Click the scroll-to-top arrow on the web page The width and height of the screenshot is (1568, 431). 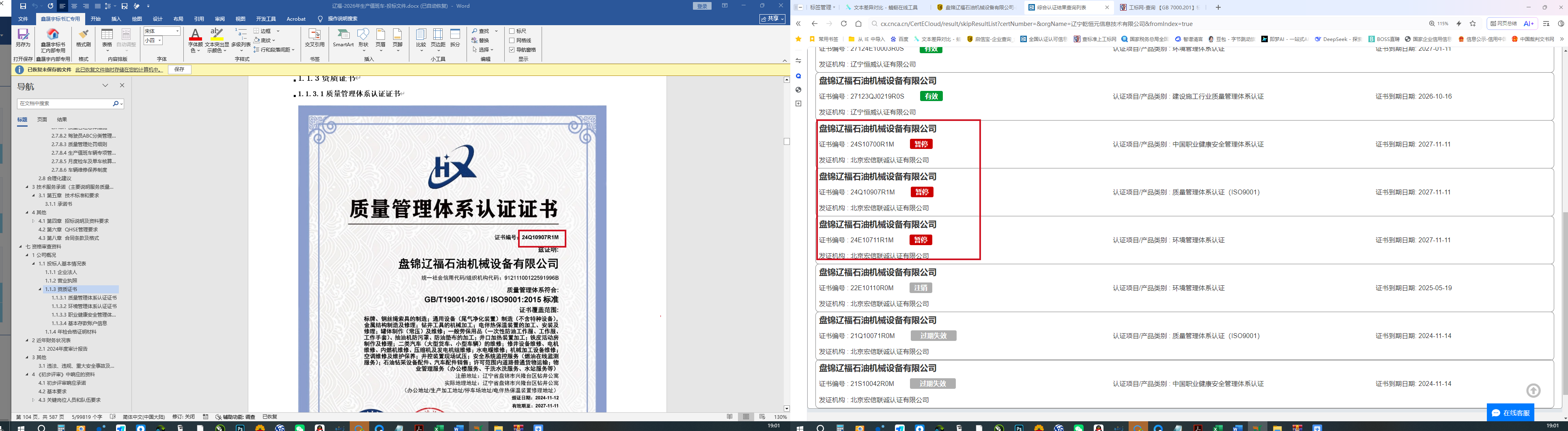(1533, 391)
